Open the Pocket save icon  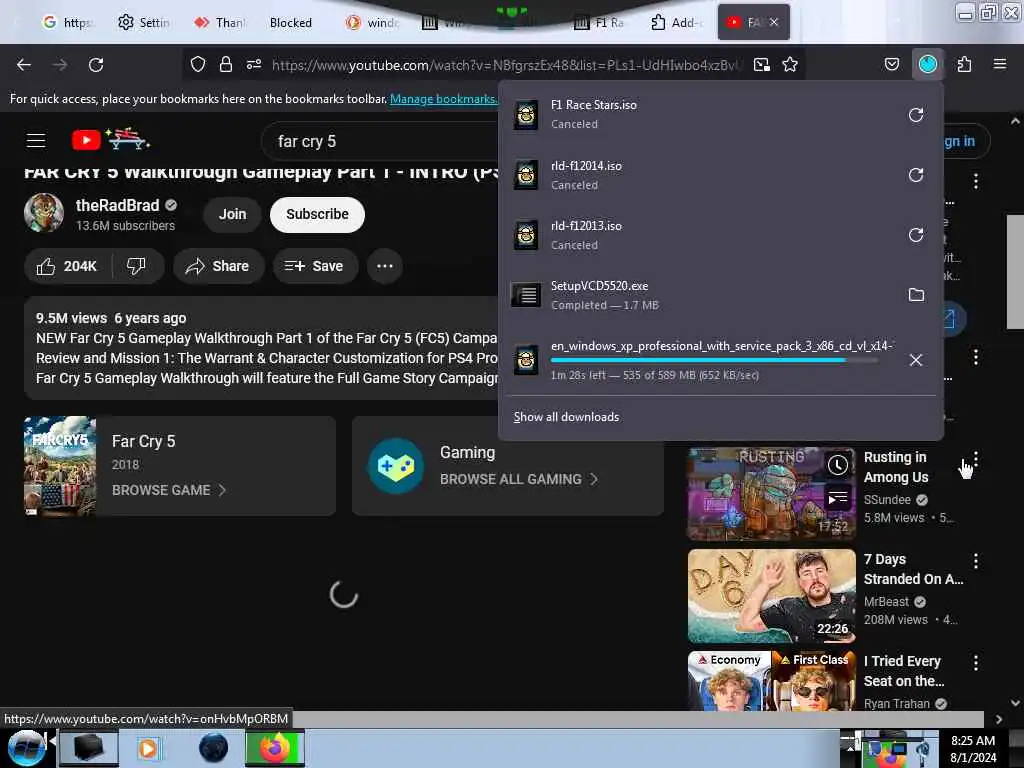[891, 64]
